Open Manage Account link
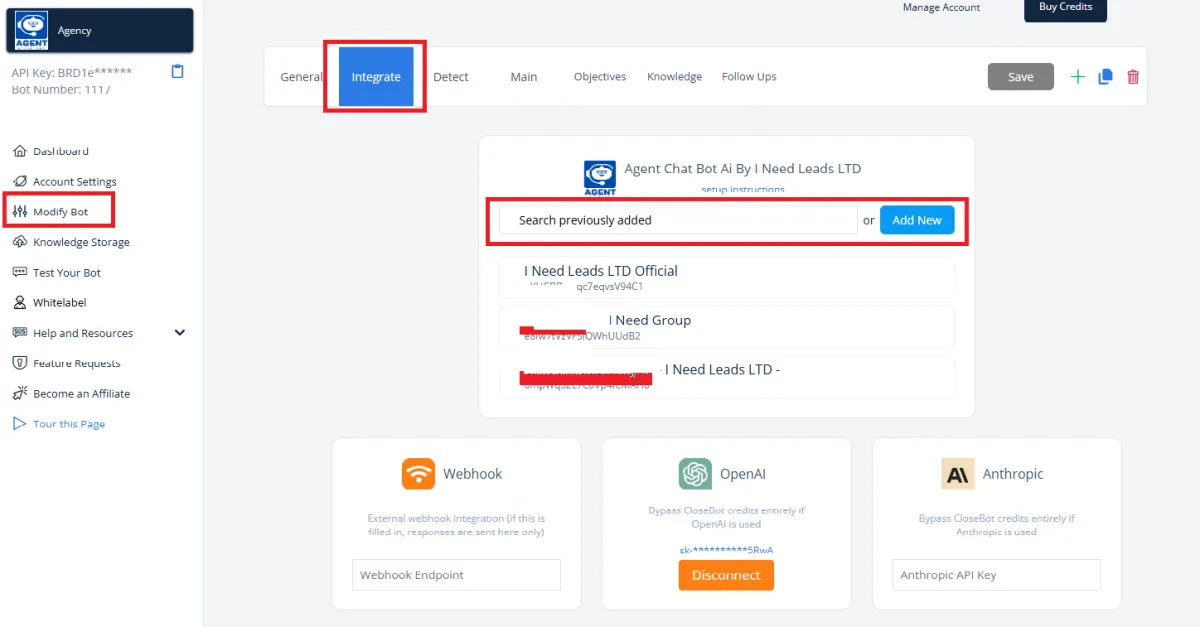The width and height of the screenshot is (1200, 627). 941,8
